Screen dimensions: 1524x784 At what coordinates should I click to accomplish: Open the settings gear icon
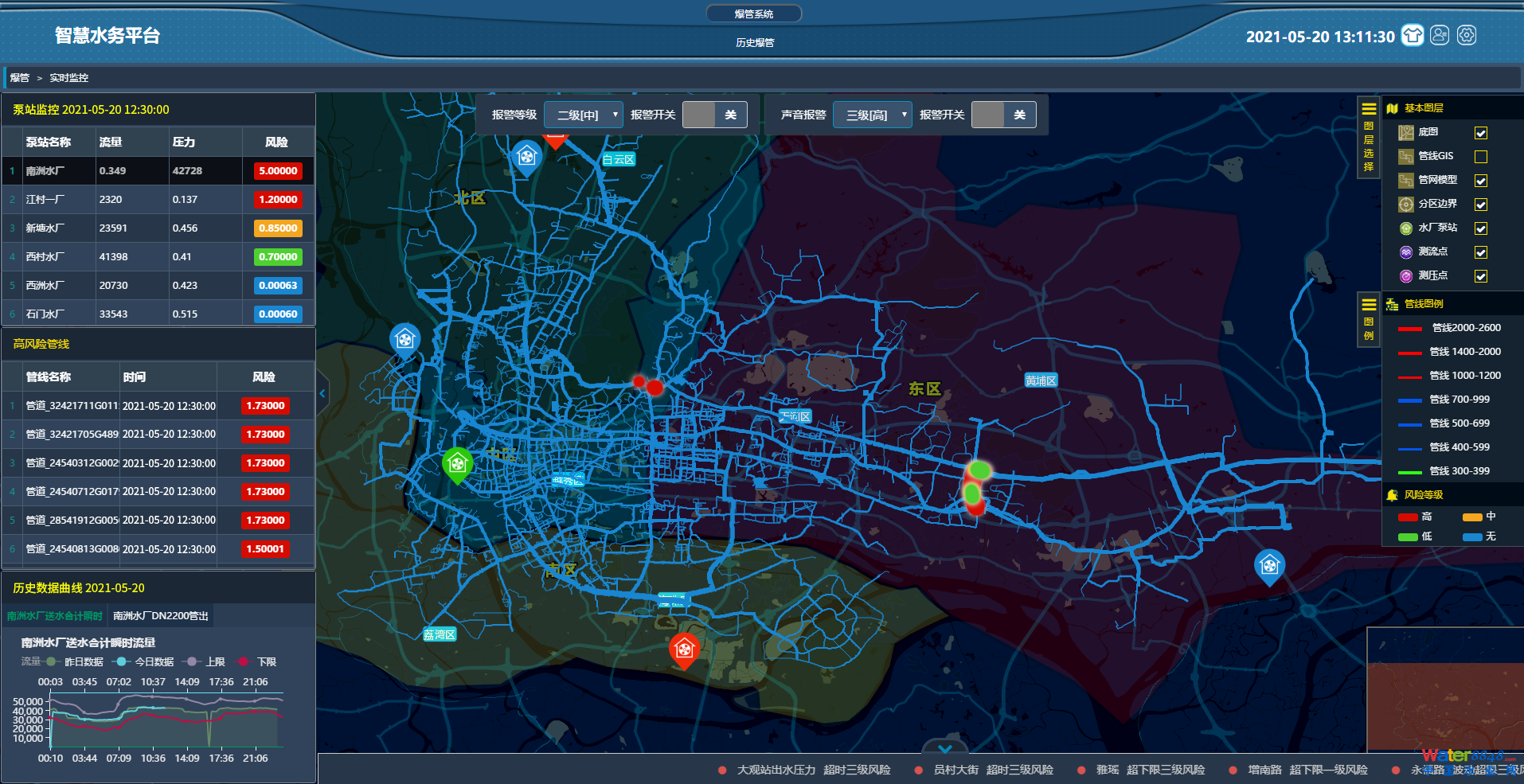[1467, 36]
